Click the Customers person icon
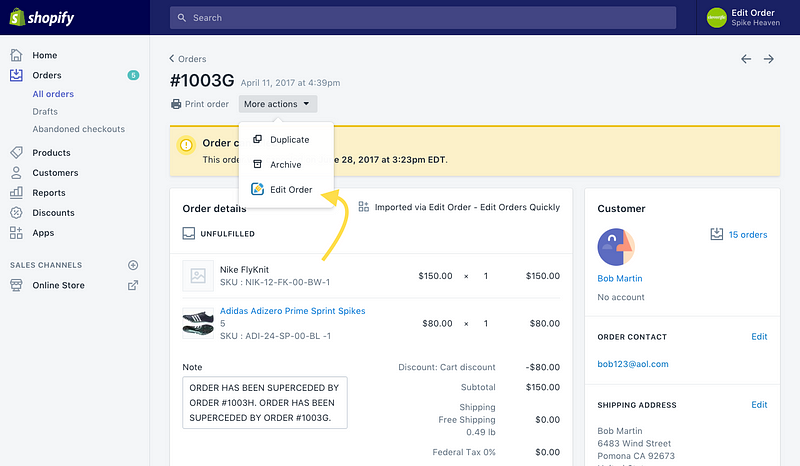 (x=16, y=173)
